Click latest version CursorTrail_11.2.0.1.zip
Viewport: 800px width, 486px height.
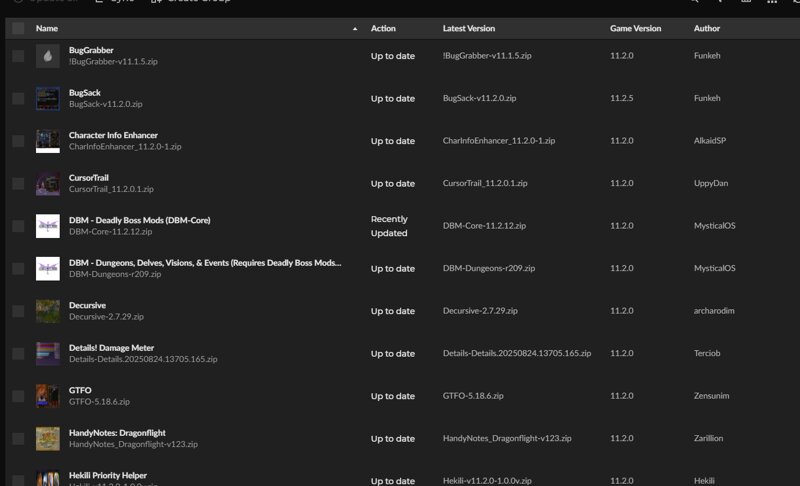click(x=485, y=183)
